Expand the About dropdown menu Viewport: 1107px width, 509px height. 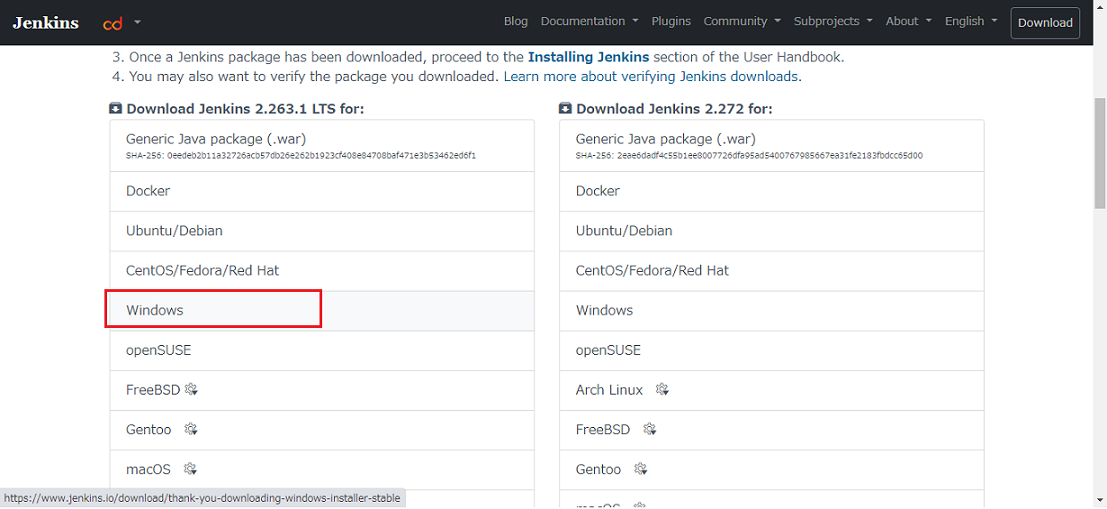click(909, 21)
